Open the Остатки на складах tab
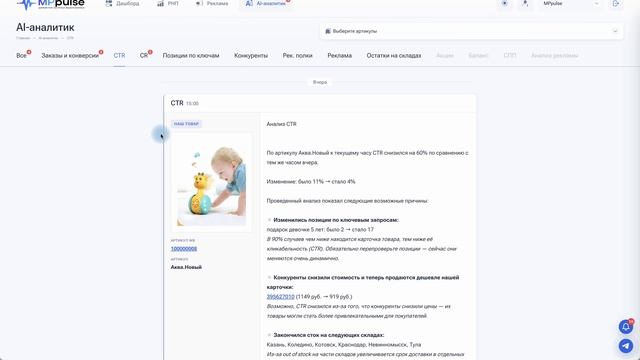 pyautogui.click(x=394, y=56)
